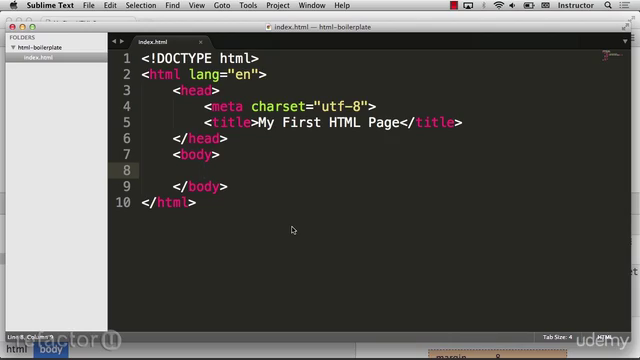Open Notification Center list icon
This screenshot has width=640, height=360.
tap(624, 5)
